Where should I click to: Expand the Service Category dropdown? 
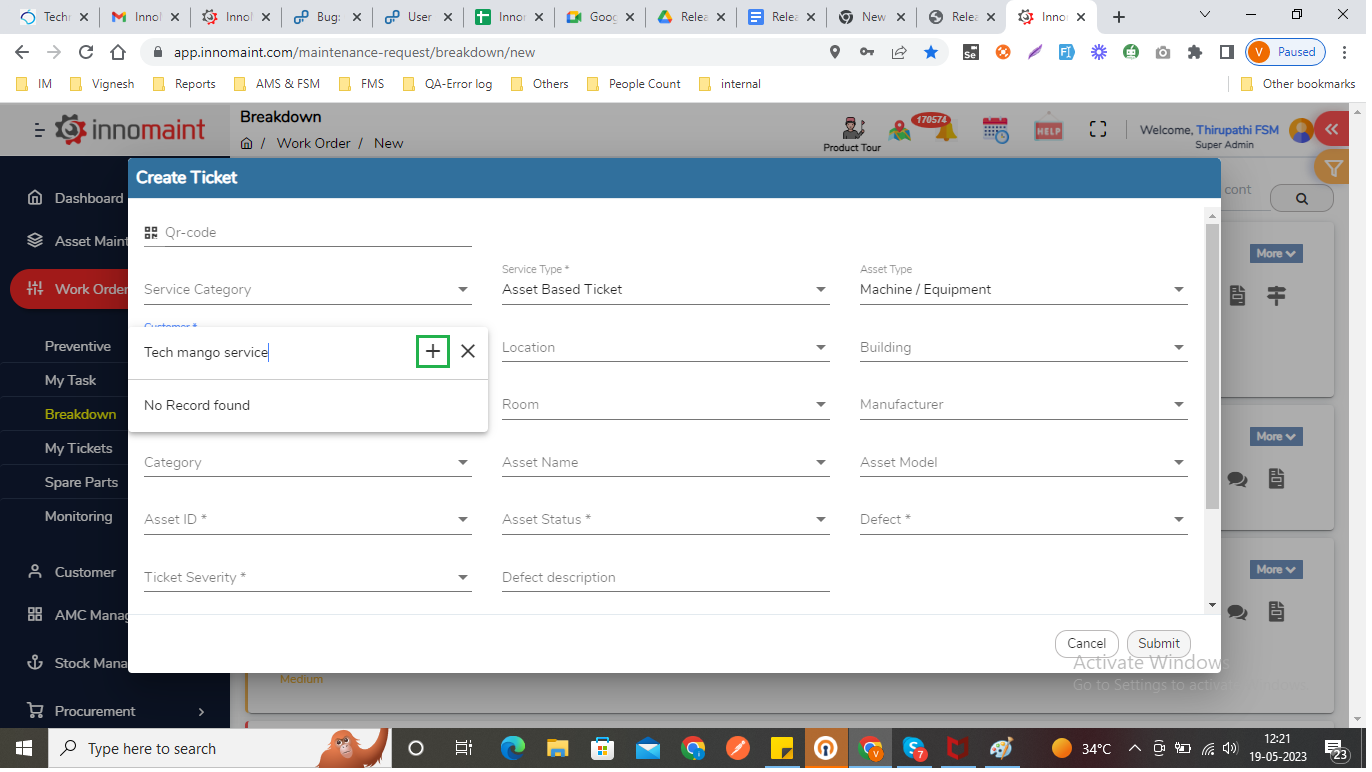pyautogui.click(x=307, y=290)
